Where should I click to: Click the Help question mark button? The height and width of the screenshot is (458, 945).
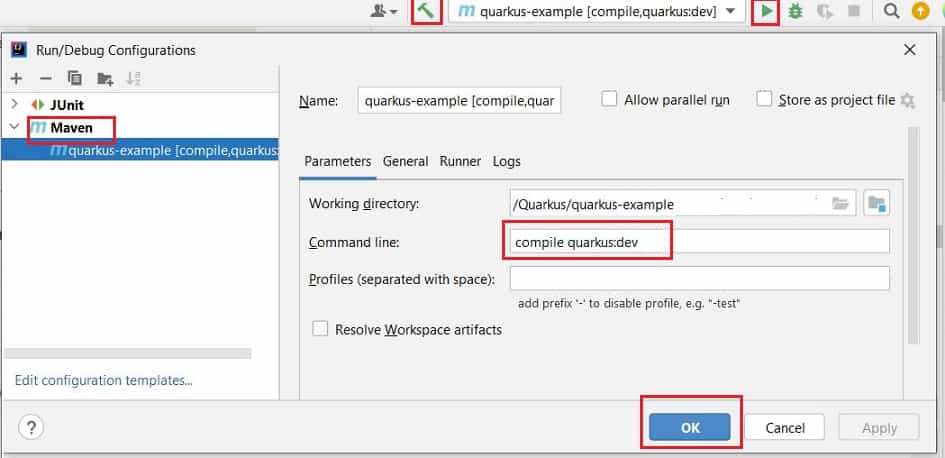31,428
